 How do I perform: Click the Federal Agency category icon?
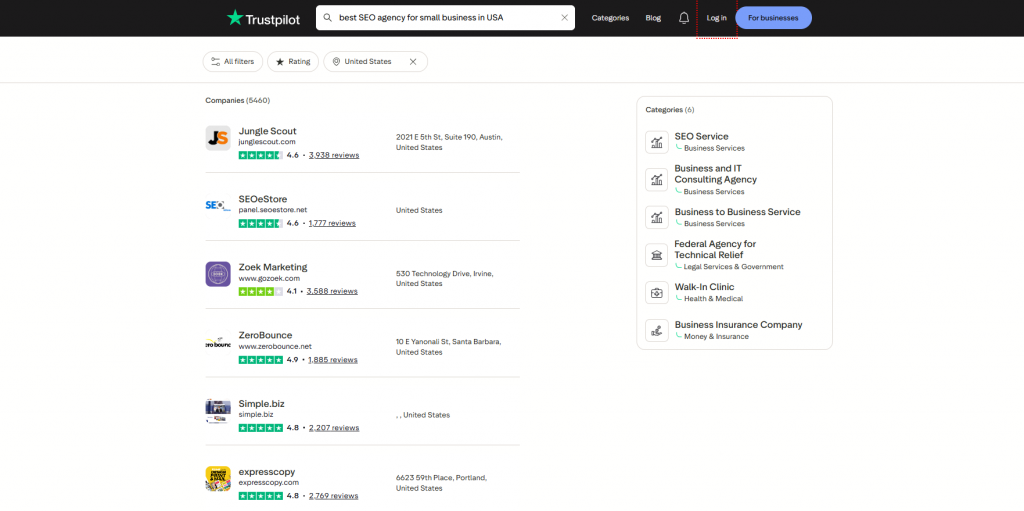tap(657, 255)
